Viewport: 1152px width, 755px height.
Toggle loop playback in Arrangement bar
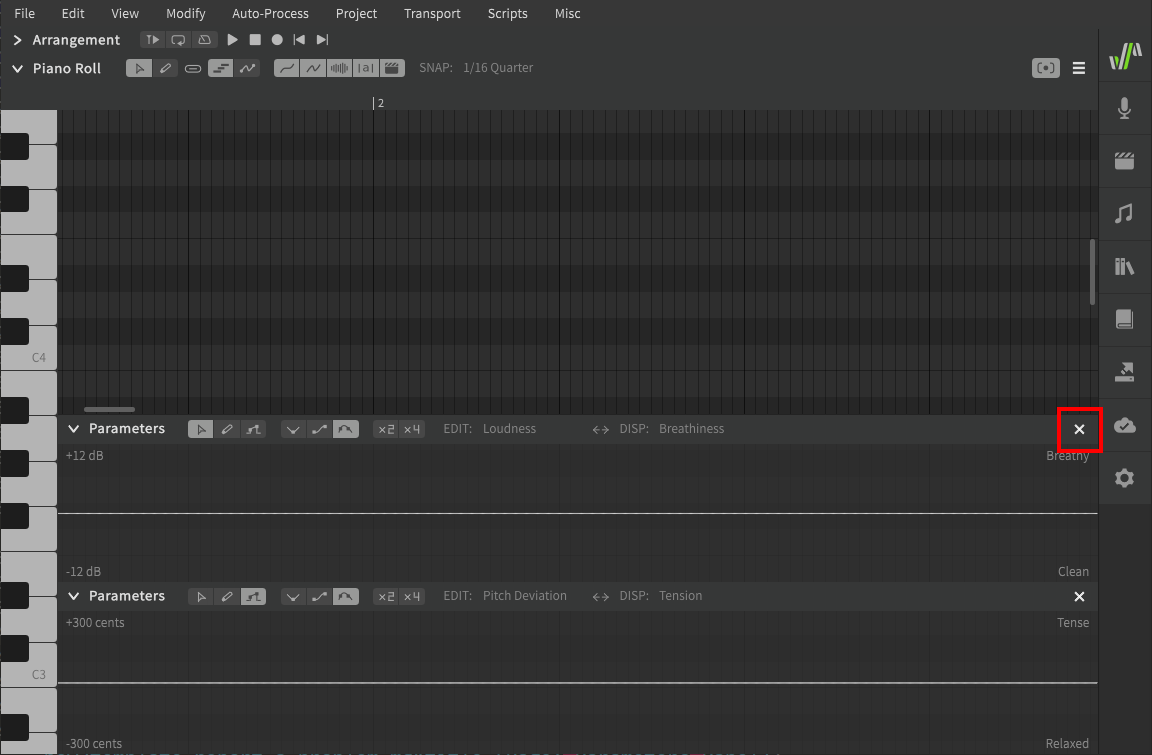(179, 40)
